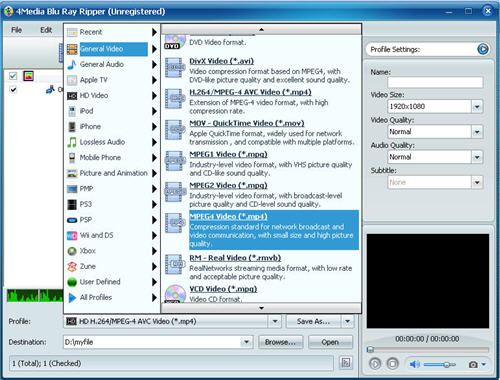Expand Profile Settings with the blue arrow
The image size is (500, 380).
483,49
